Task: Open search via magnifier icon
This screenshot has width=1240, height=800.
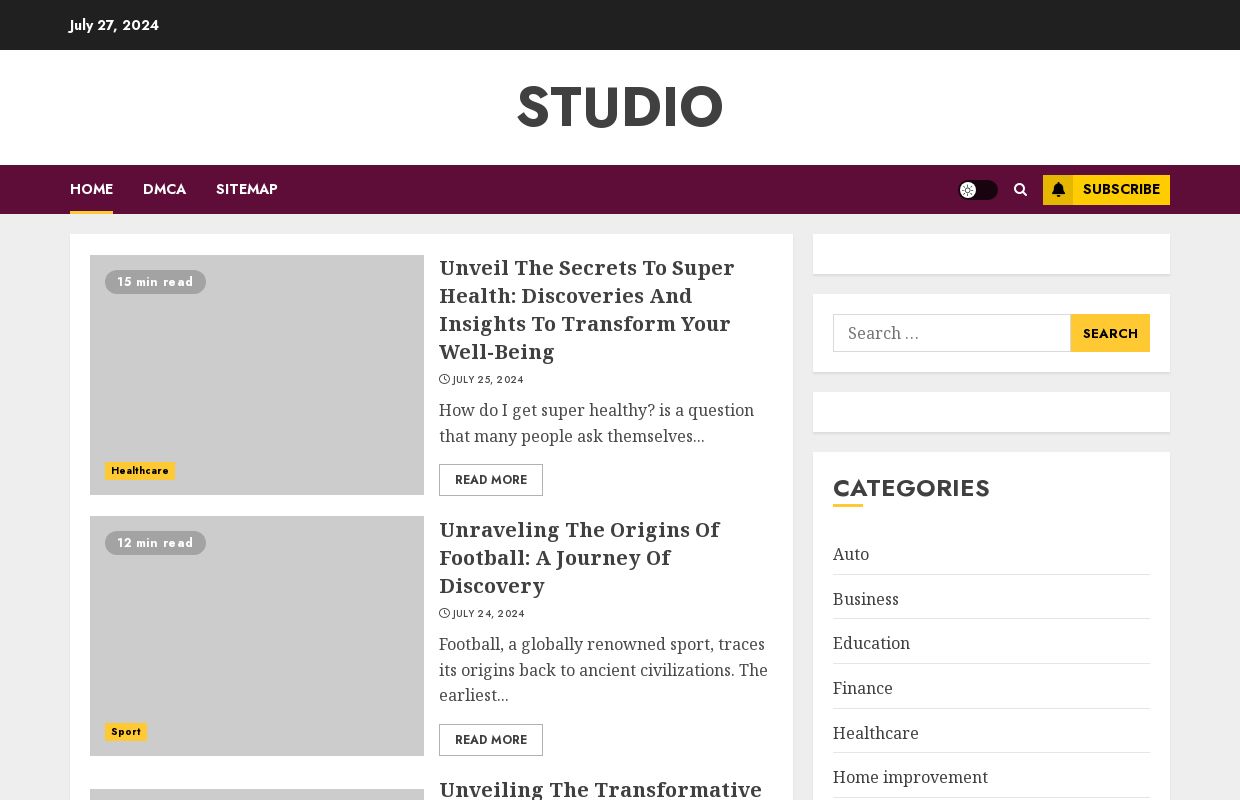Action: tap(1020, 190)
